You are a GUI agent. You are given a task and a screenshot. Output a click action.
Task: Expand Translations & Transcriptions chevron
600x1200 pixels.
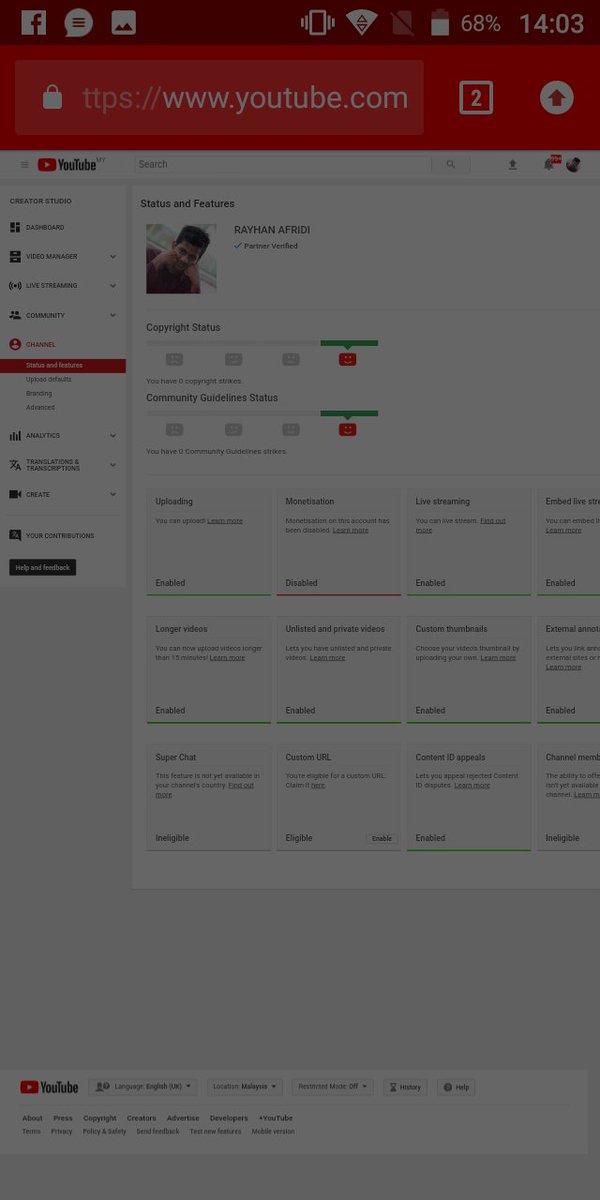tap(113, 465)
